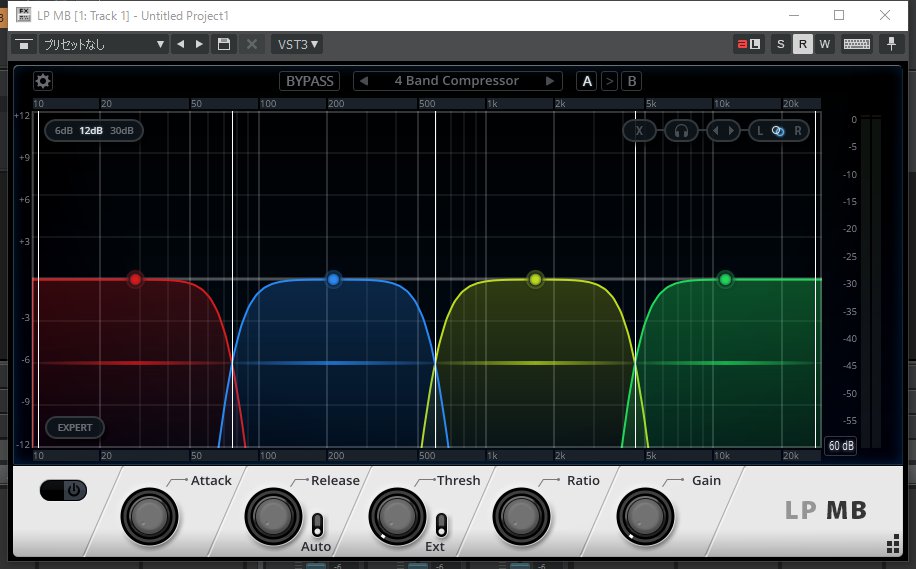Select state A
Viewport: 916px width, 569px height.
pyautogui.click(x=587, y=81)
